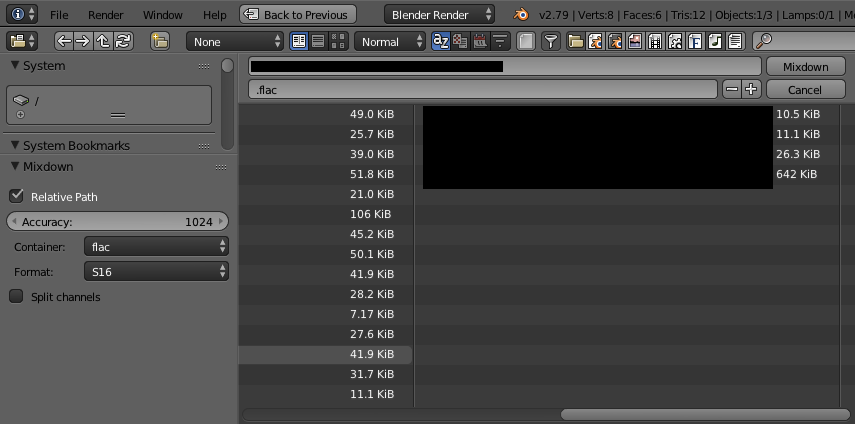Select the root drive icon in System
This screenshot has width=855, height=424.
tap(21, 100)
